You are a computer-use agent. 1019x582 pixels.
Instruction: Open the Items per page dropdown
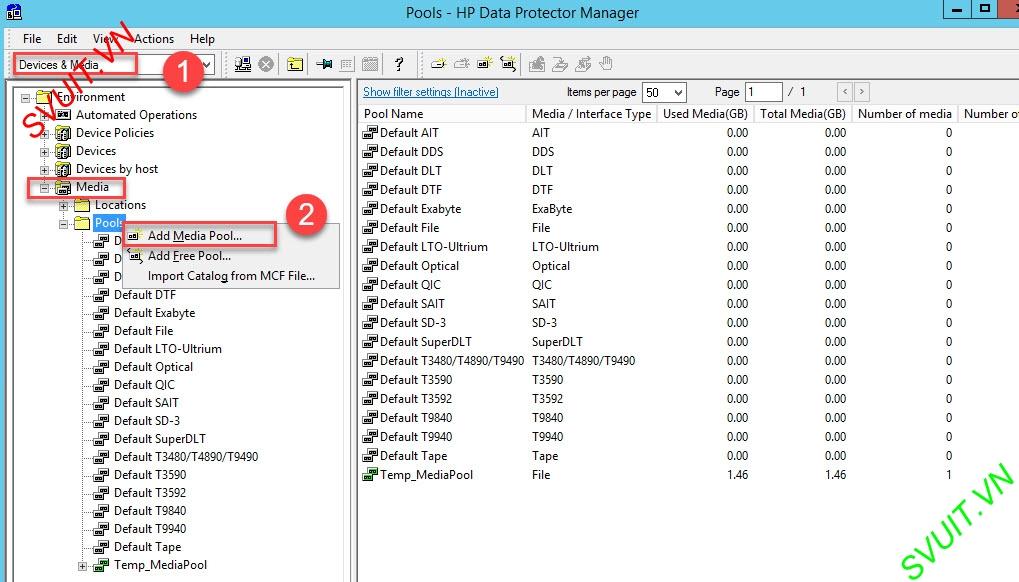tap(678, 92)
